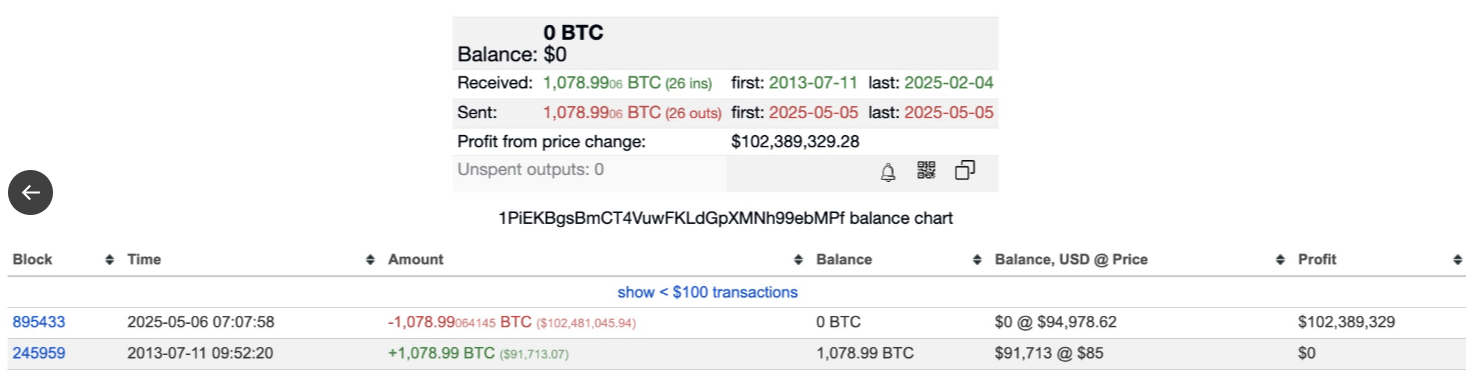Copy address with the copy icon

pos(965,171)
